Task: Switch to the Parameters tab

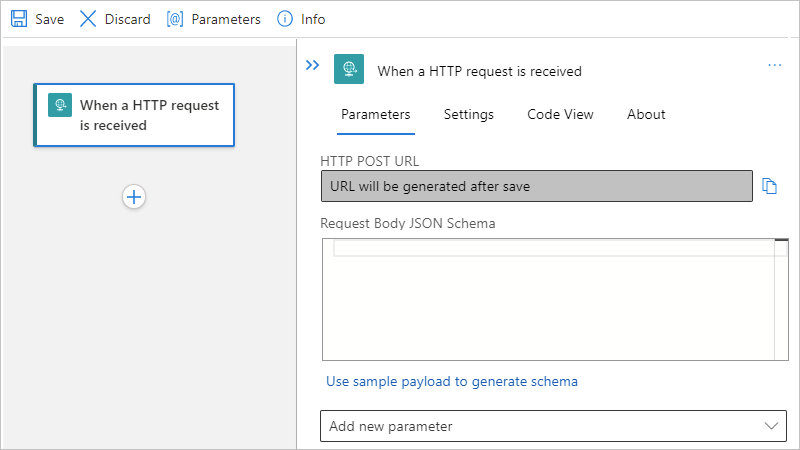Action: pyautogui.click(x=375, y=115)
